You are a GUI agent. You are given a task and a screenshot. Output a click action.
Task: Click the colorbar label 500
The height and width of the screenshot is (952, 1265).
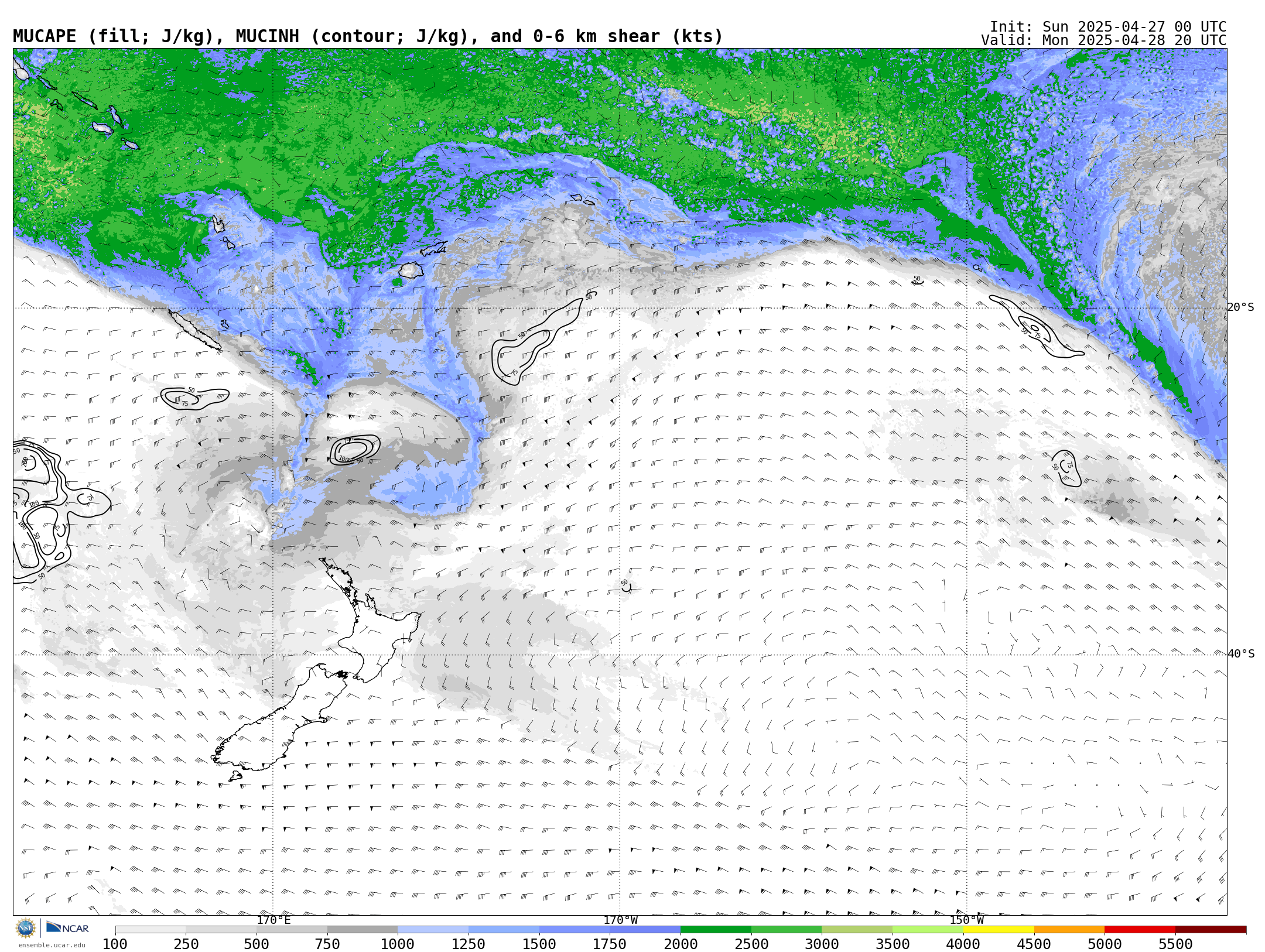coord(257,944)
